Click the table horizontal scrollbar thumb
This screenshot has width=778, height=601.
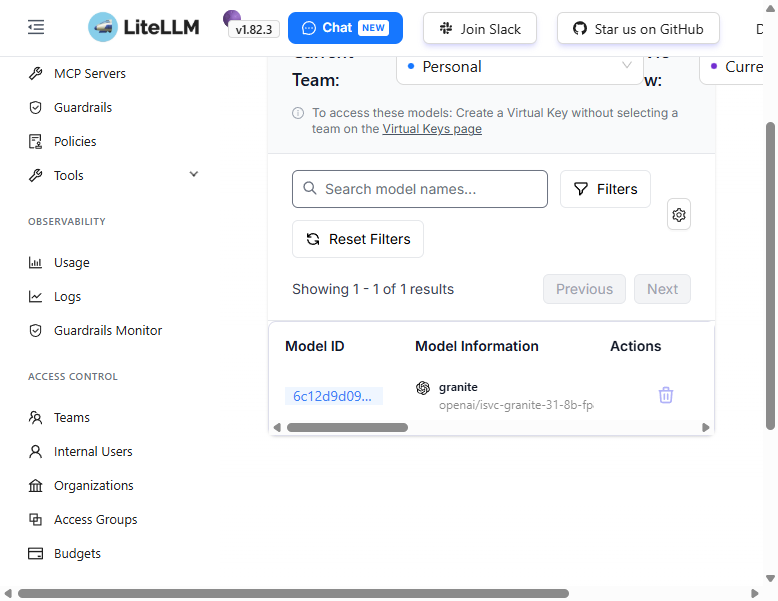pyautogui.click(x=347, y=428)
